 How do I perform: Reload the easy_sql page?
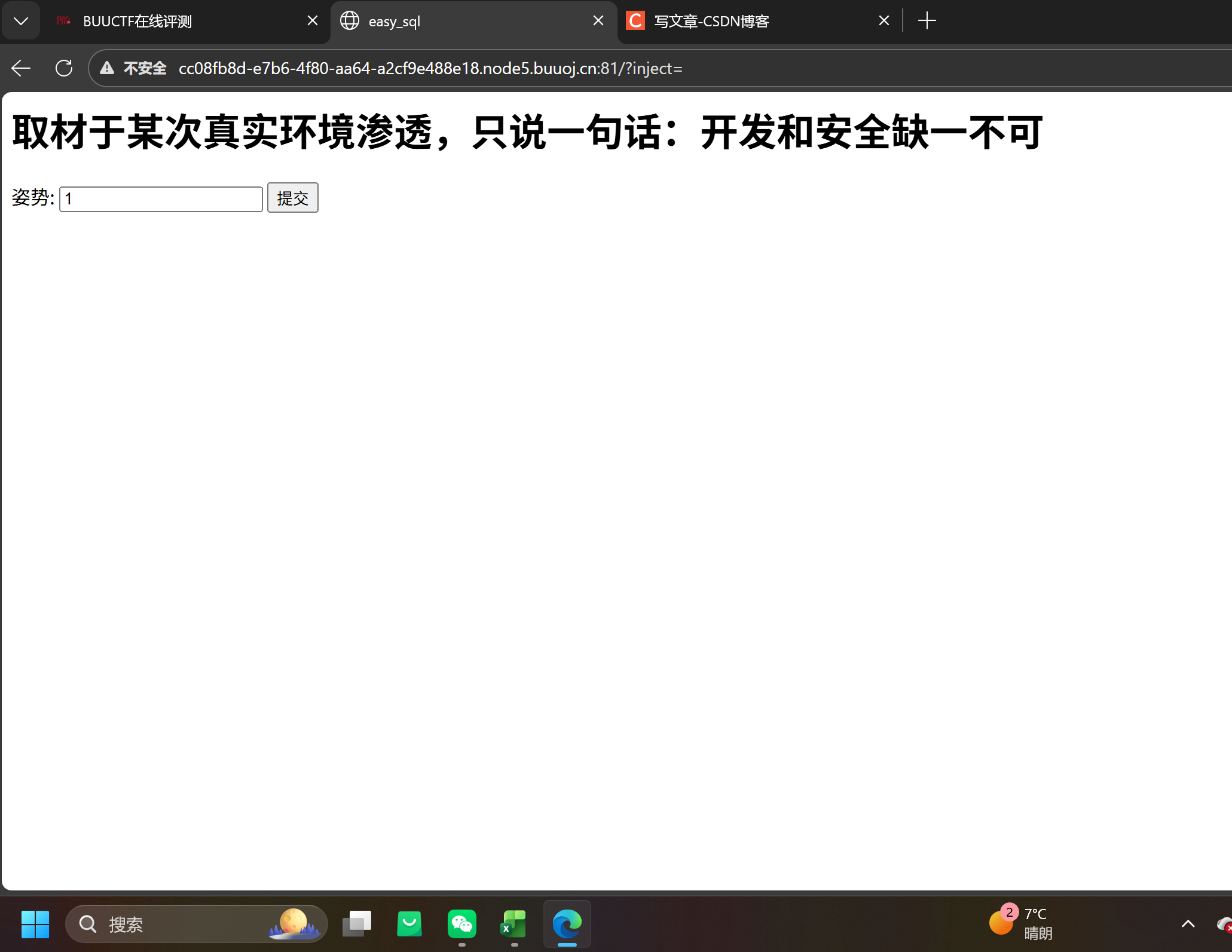64,68
